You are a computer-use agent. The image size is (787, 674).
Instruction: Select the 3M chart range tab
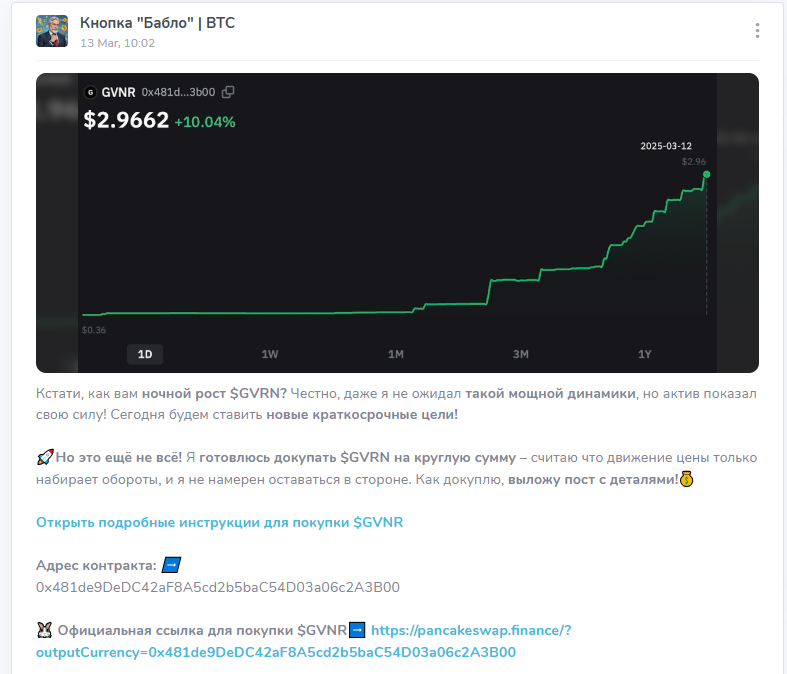pos(520,354)
